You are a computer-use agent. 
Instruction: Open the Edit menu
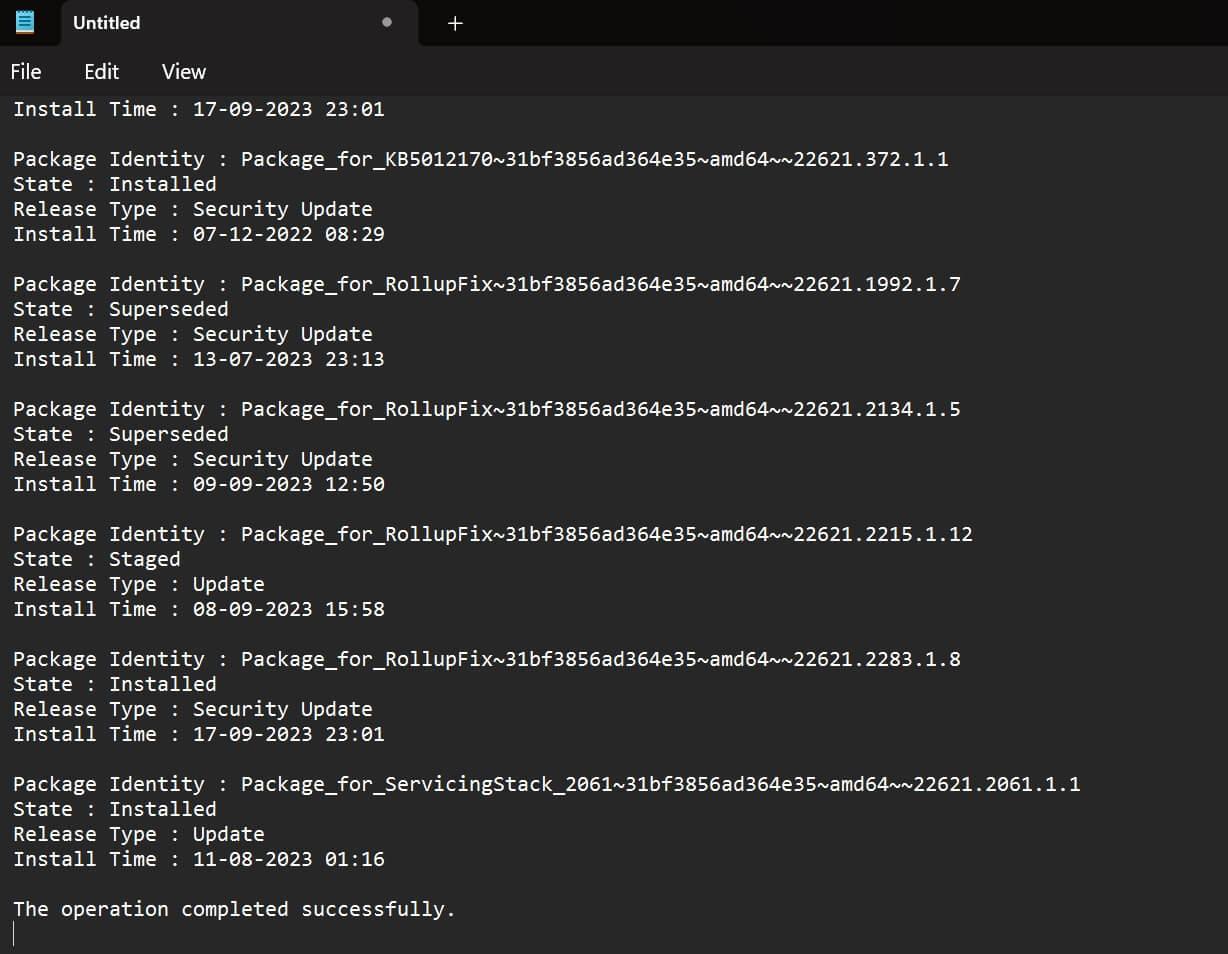pos(100,71)
